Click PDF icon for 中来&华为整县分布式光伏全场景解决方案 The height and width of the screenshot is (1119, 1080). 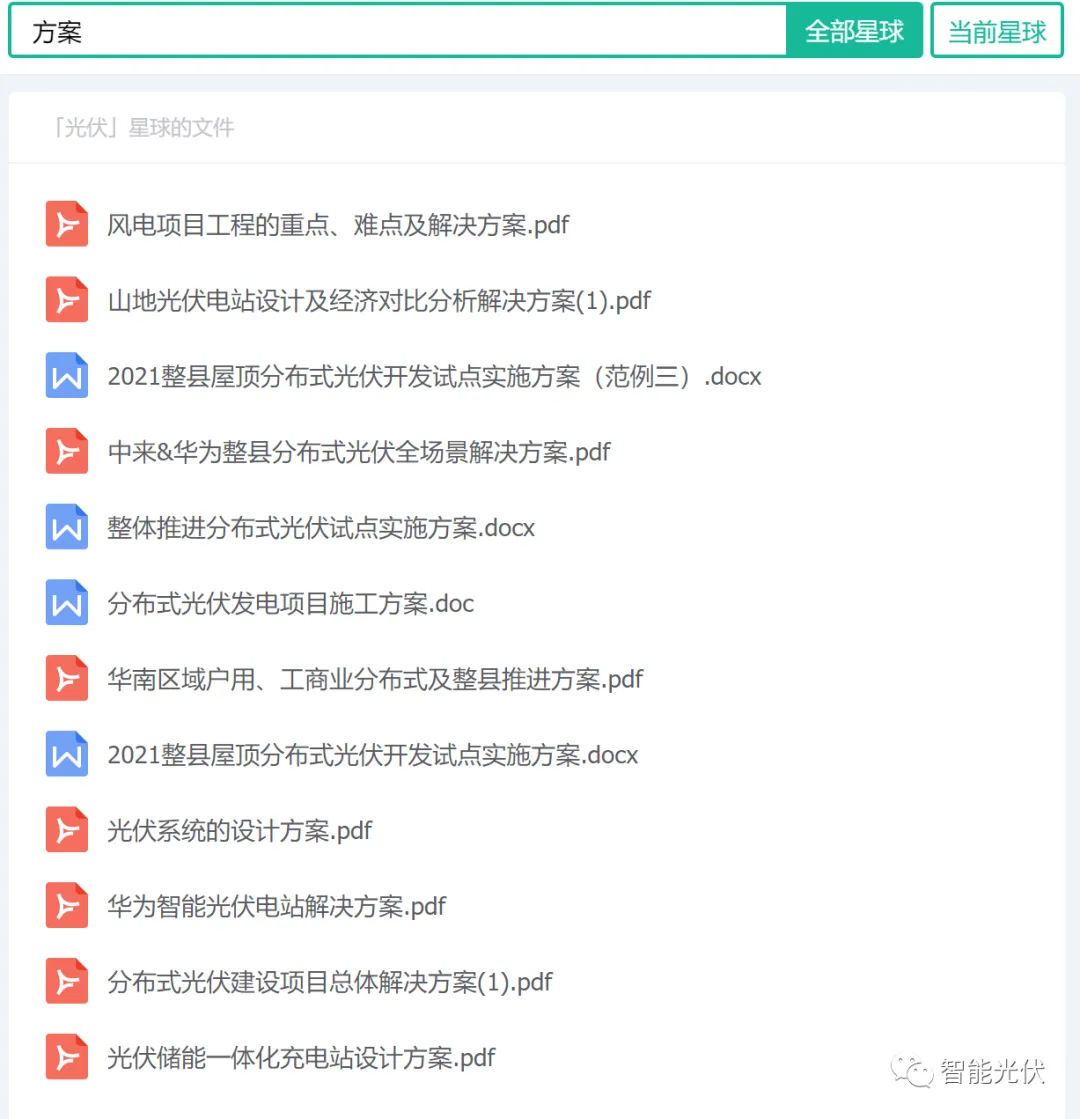click(66, 451)
